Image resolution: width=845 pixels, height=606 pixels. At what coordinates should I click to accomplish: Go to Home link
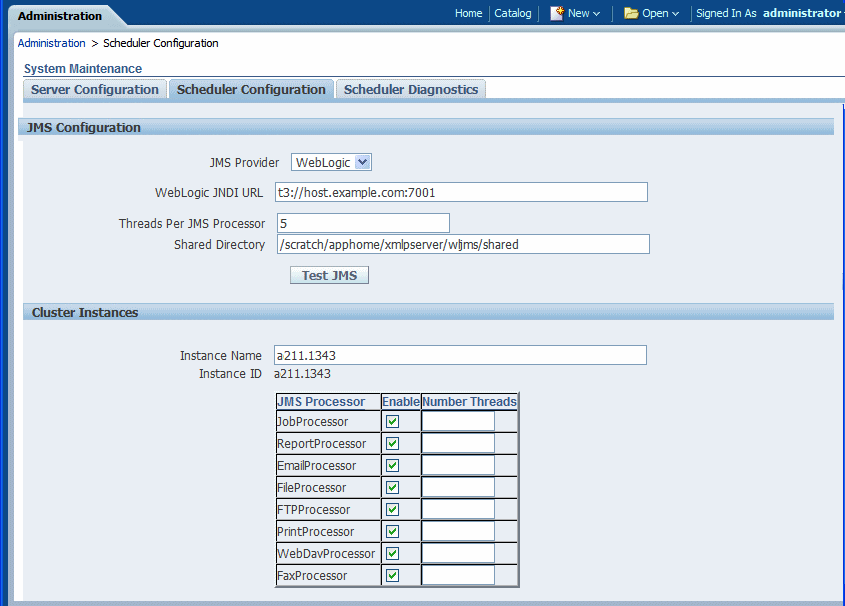pyautogui.click(x=468, y=13)
